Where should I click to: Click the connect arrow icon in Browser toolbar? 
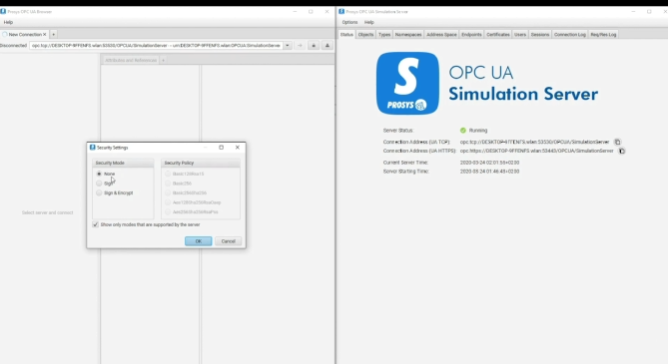(300, 46)
